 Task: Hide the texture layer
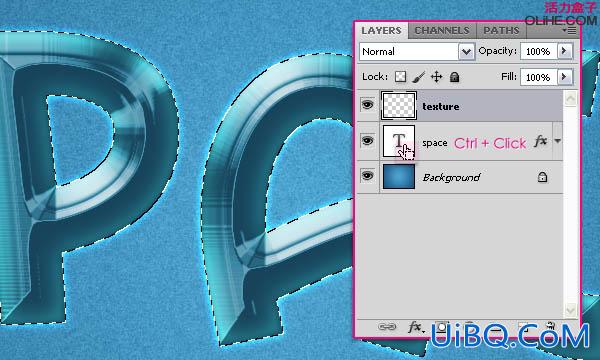tap(367, 104)
